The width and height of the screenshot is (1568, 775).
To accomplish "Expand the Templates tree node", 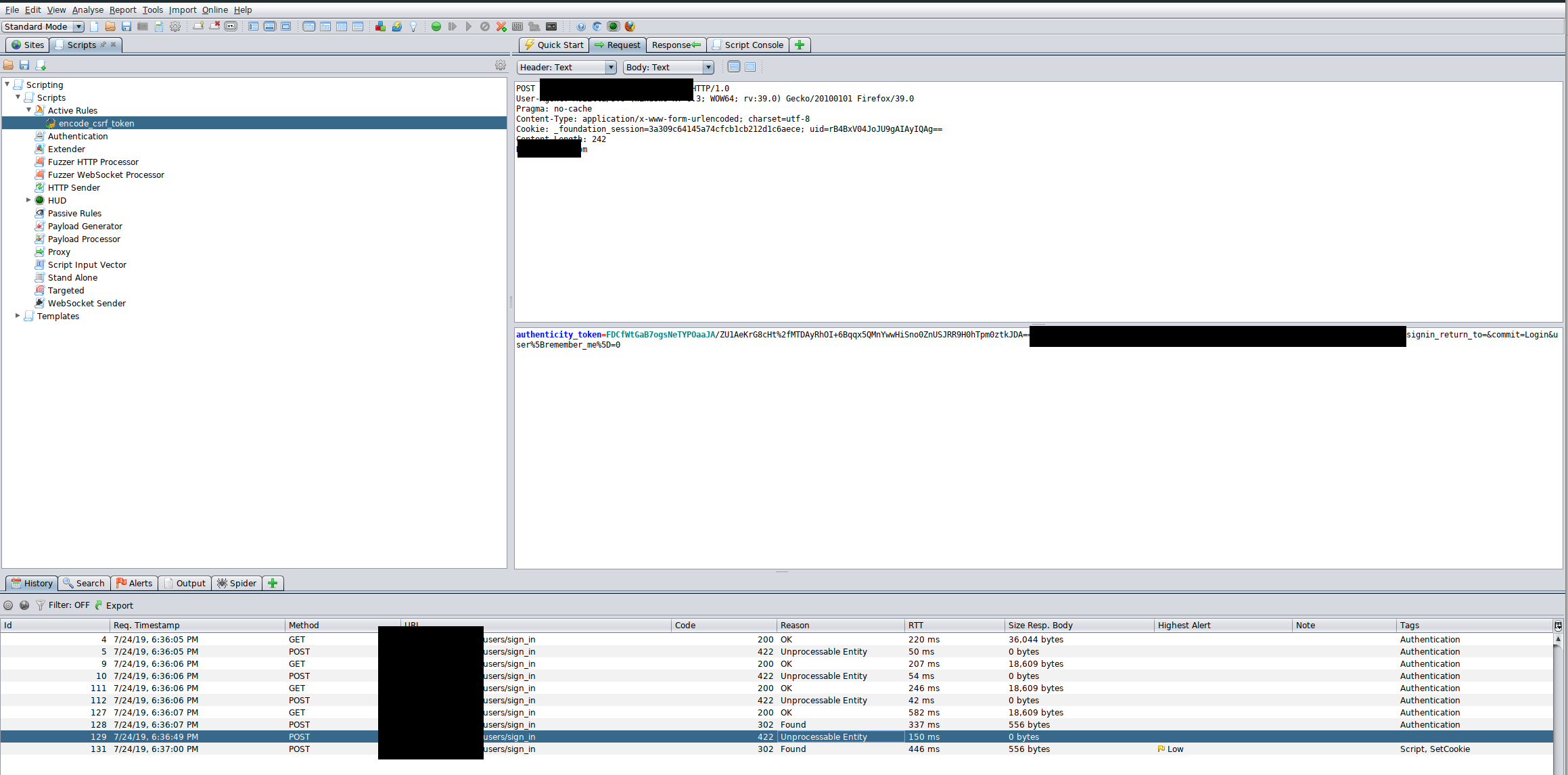I will [x=18, y=316].
